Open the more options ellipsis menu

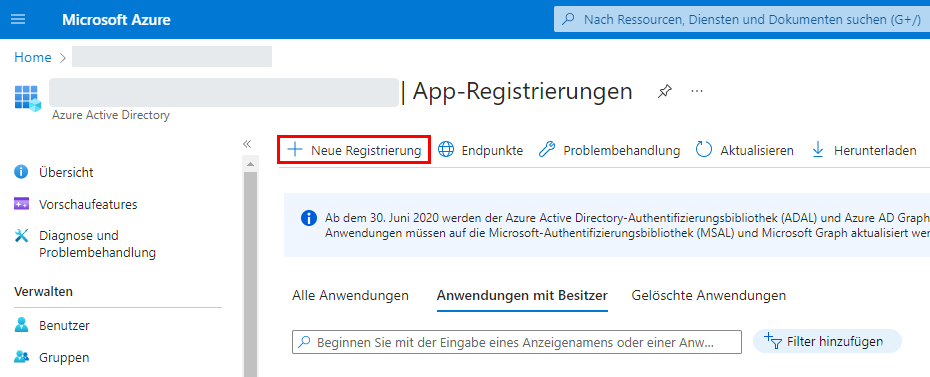[x=697, y=91]
